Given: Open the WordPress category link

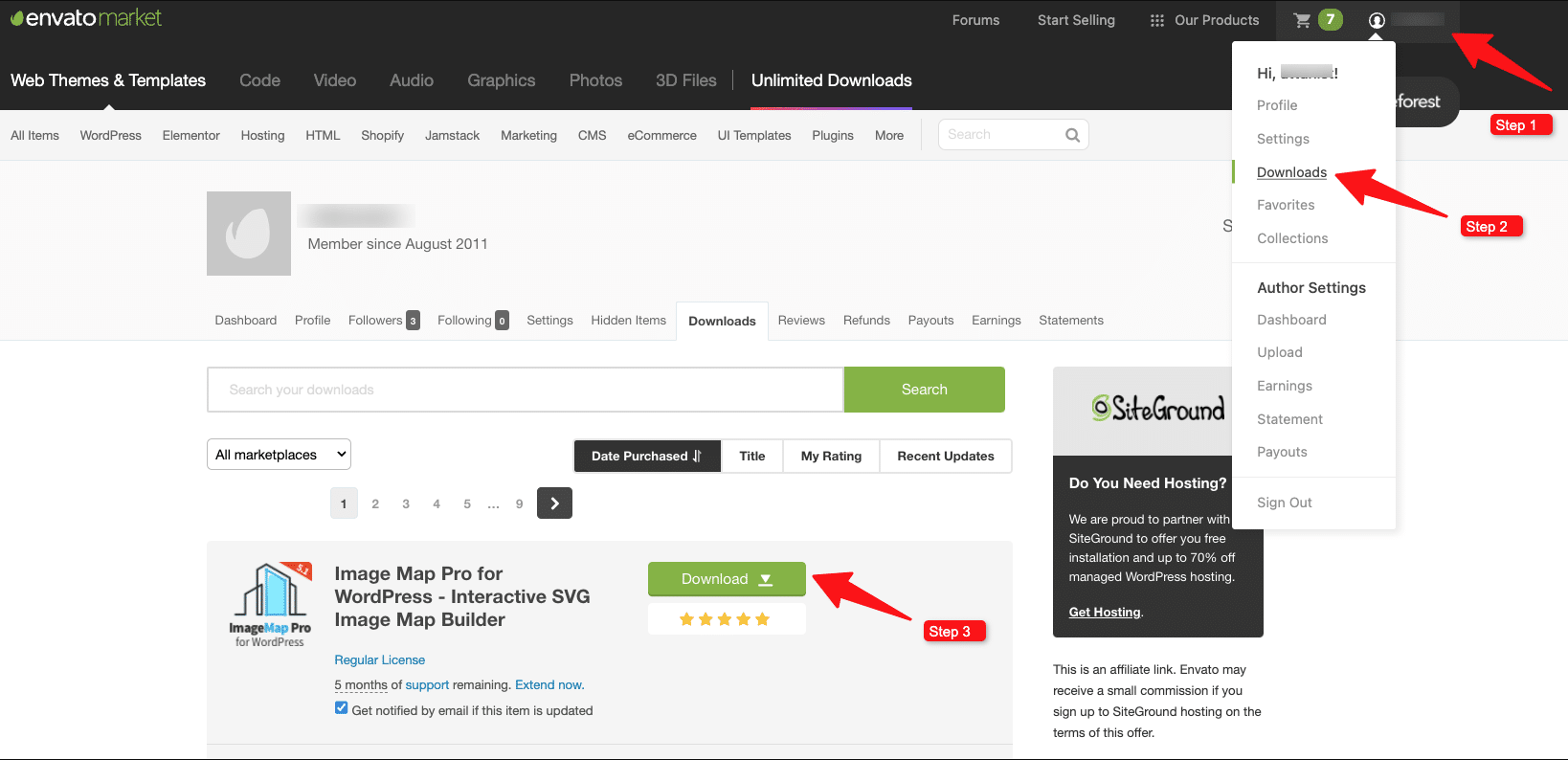Looking at the screenshot, I should 111,135.
